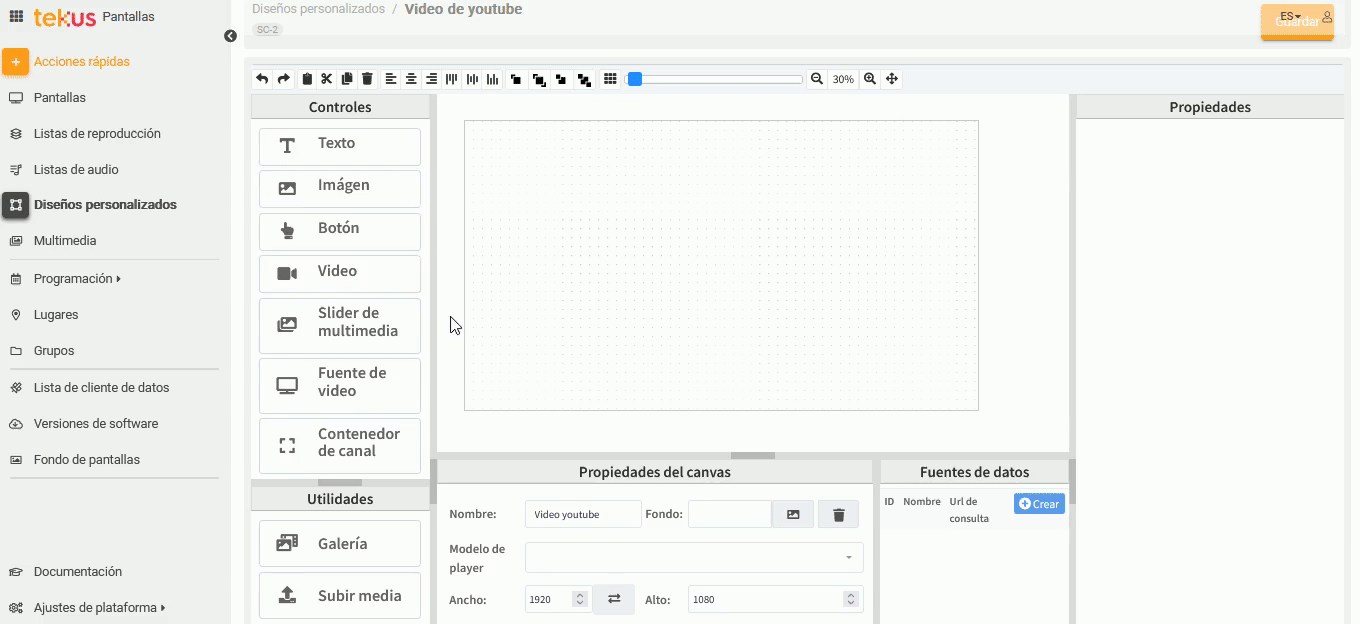Toggle the canvas grid display icon

[610, 79]
